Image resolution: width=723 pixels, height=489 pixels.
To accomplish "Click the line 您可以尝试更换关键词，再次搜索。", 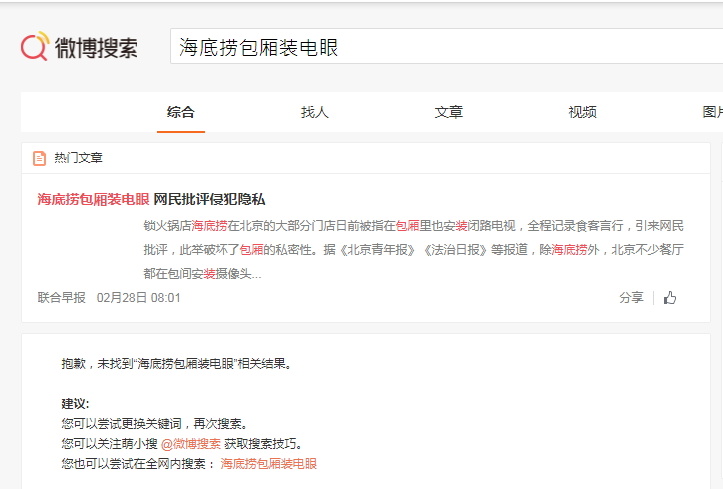I will click(x=155, y=424).
